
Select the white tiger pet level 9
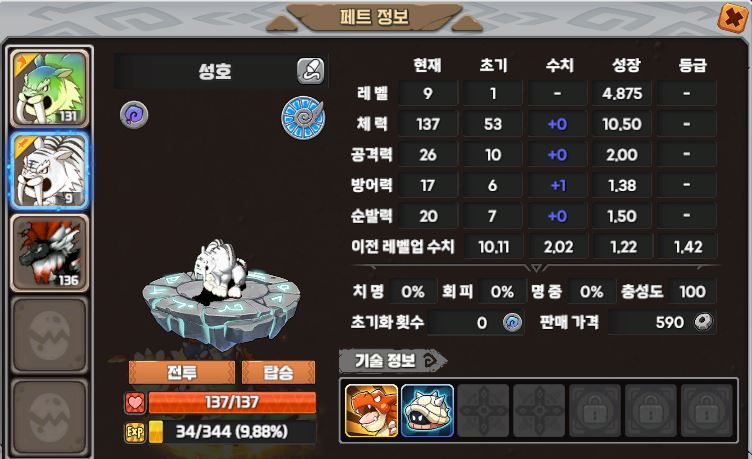point(50,171)
